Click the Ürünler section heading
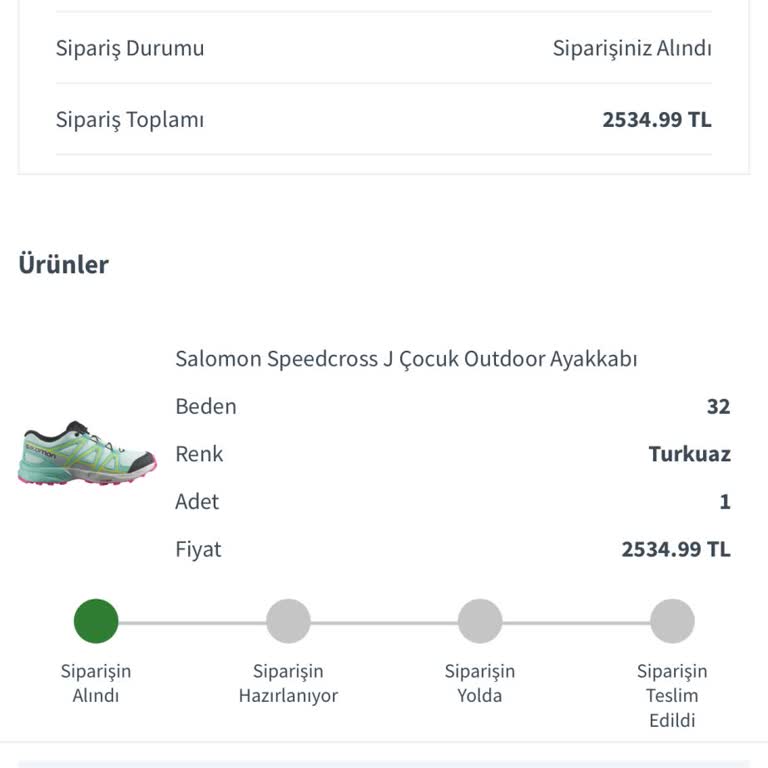 point(63,265)
